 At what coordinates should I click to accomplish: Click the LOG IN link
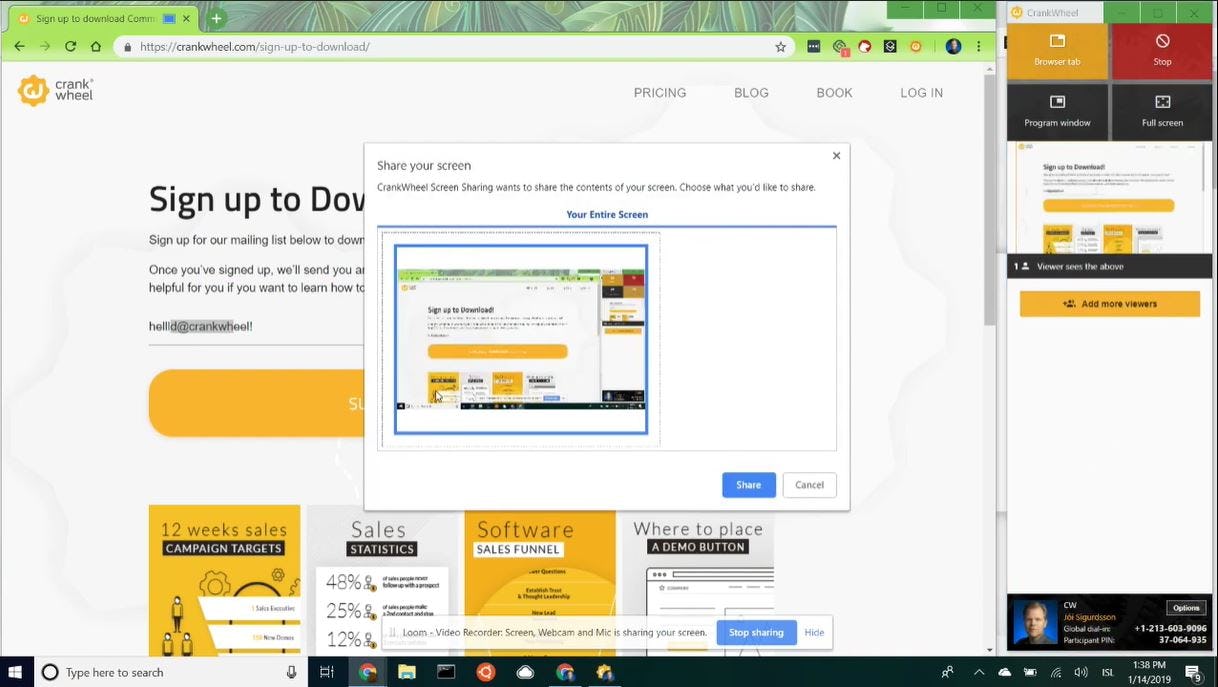[x=921, y=93]
